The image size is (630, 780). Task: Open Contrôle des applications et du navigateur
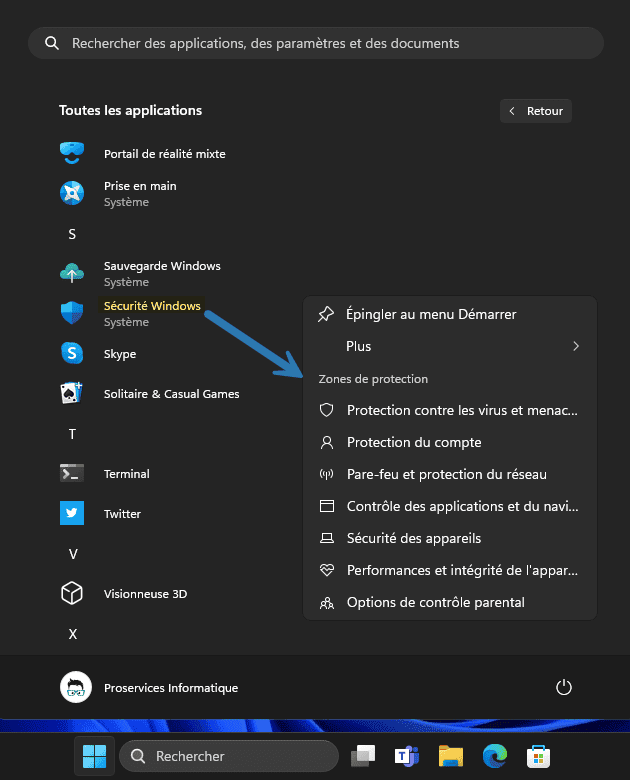(450, 506)
